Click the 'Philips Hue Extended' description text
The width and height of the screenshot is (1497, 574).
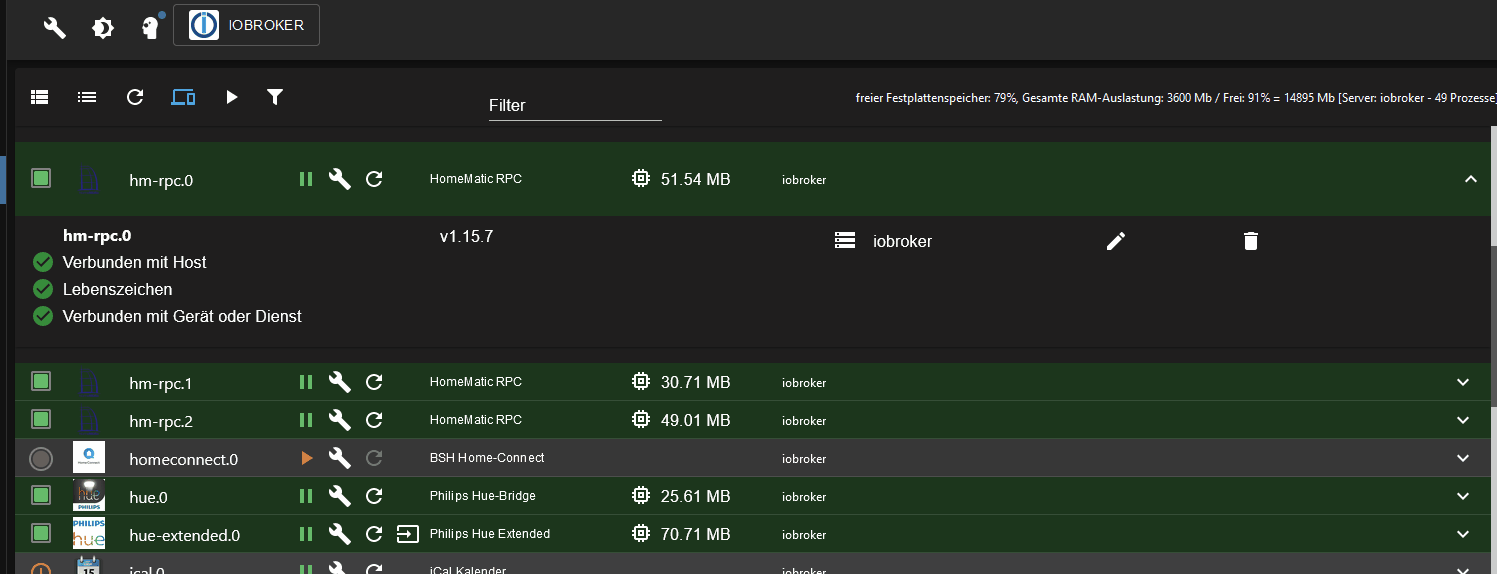pyautogui.click(x=490, y=533)
